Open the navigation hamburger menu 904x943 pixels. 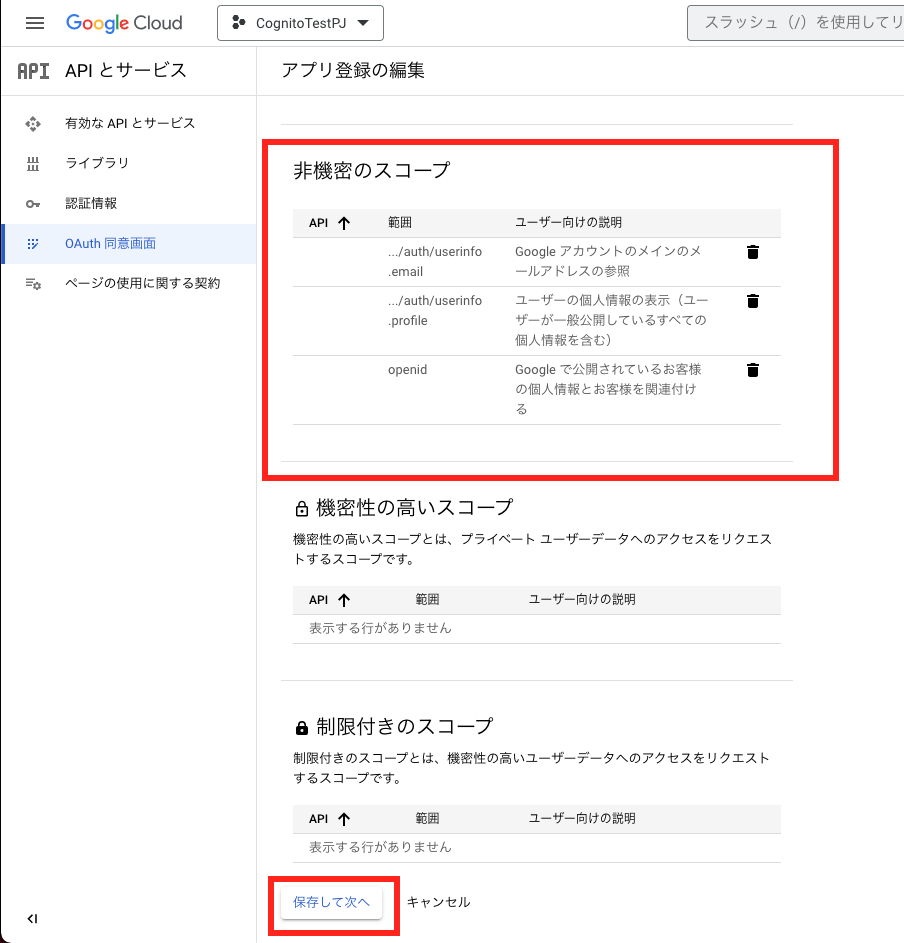coord(34,23)
